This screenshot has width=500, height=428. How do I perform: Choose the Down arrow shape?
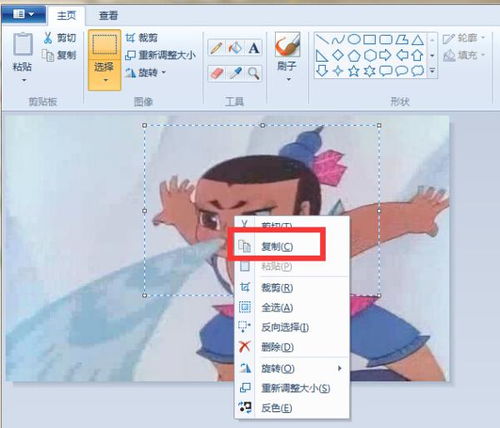point(322,71)
